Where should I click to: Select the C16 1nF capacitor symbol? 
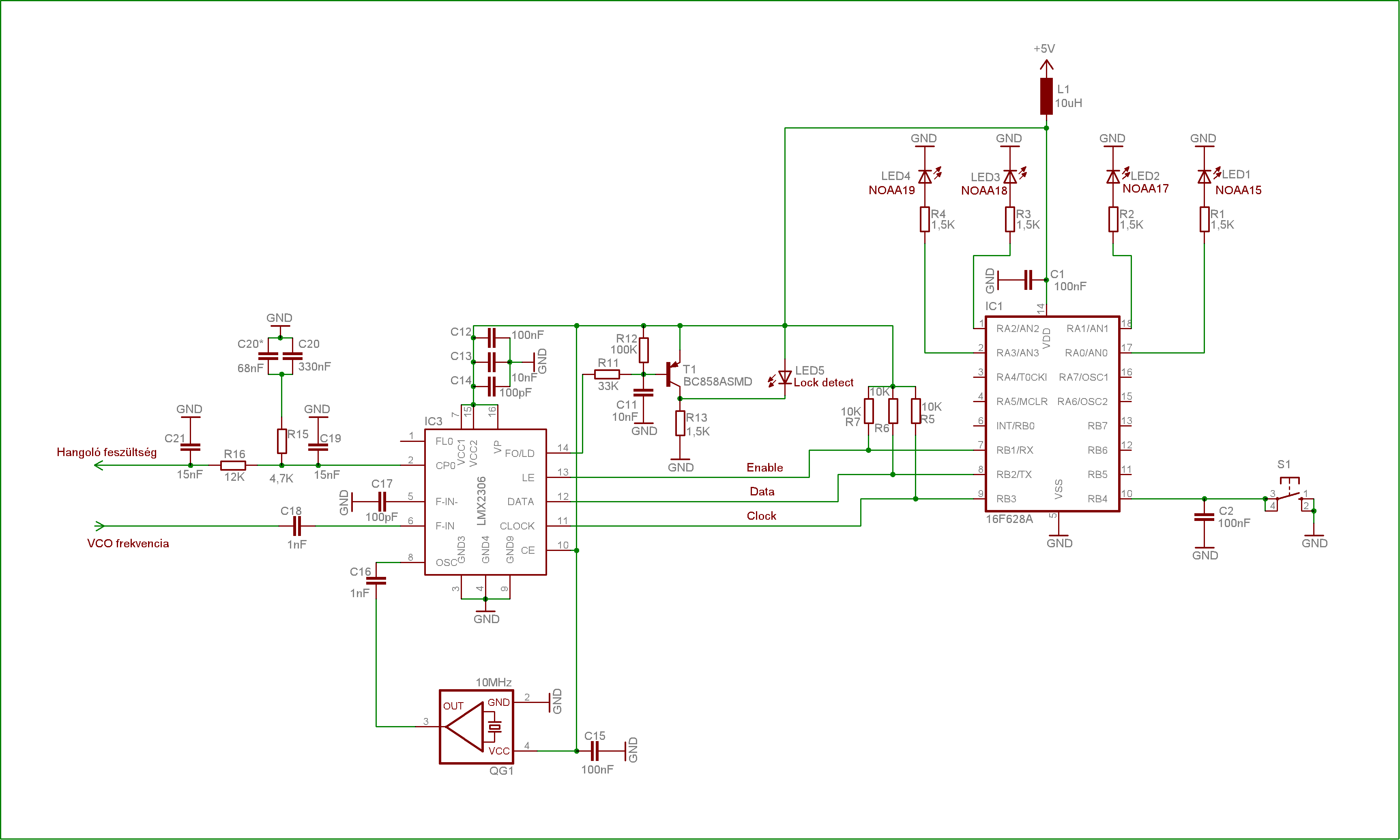[376, 581]
